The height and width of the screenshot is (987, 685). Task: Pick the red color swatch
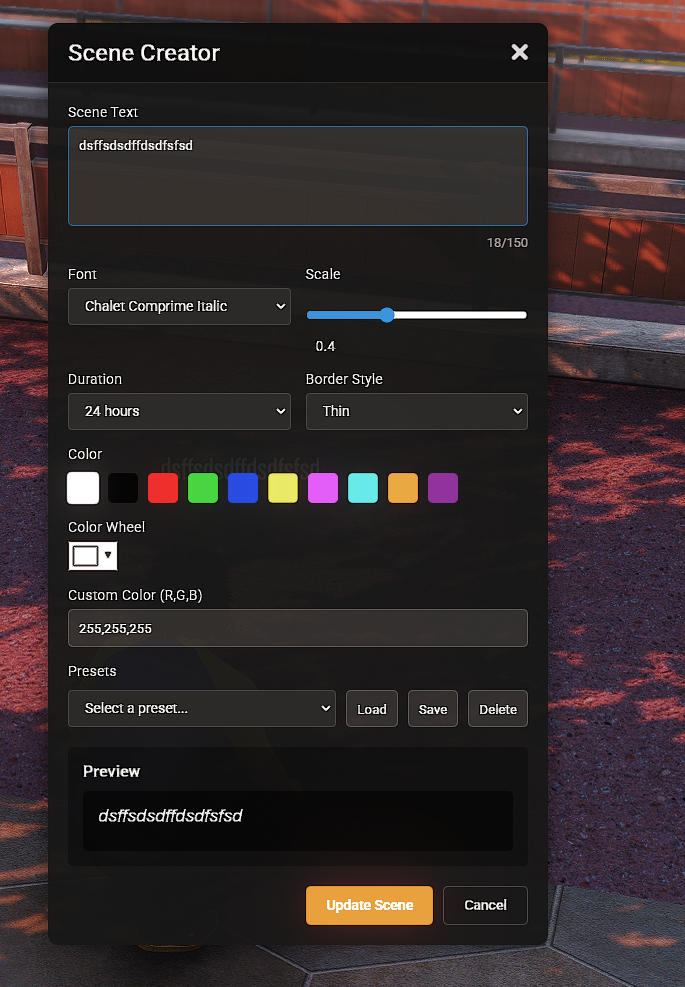(163, 488)
